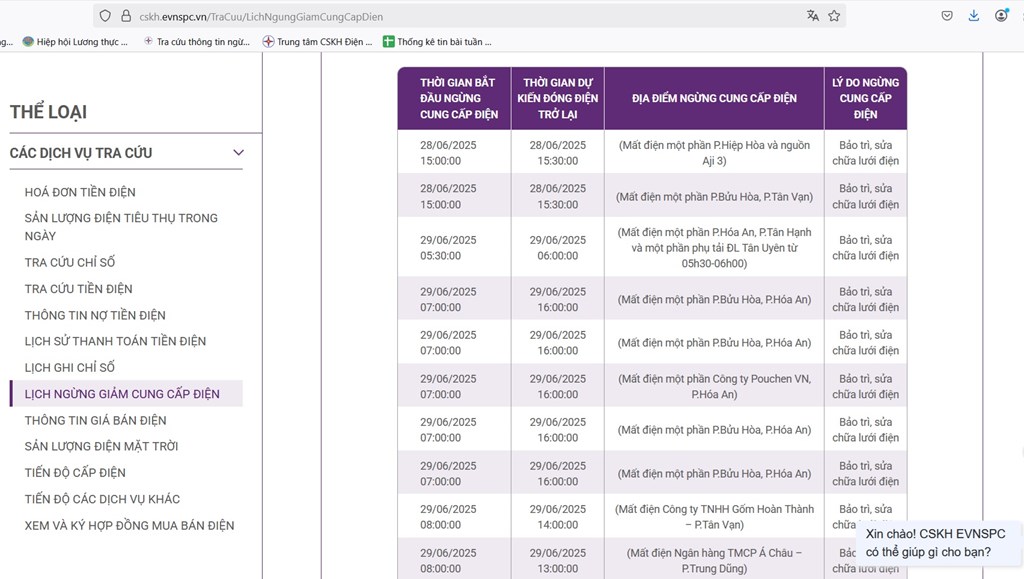1024x579 pixels.
Task: Select HOÁ ĐƠN TIỀN ĐIỆN in sidebar
Action: coord(80,192)
